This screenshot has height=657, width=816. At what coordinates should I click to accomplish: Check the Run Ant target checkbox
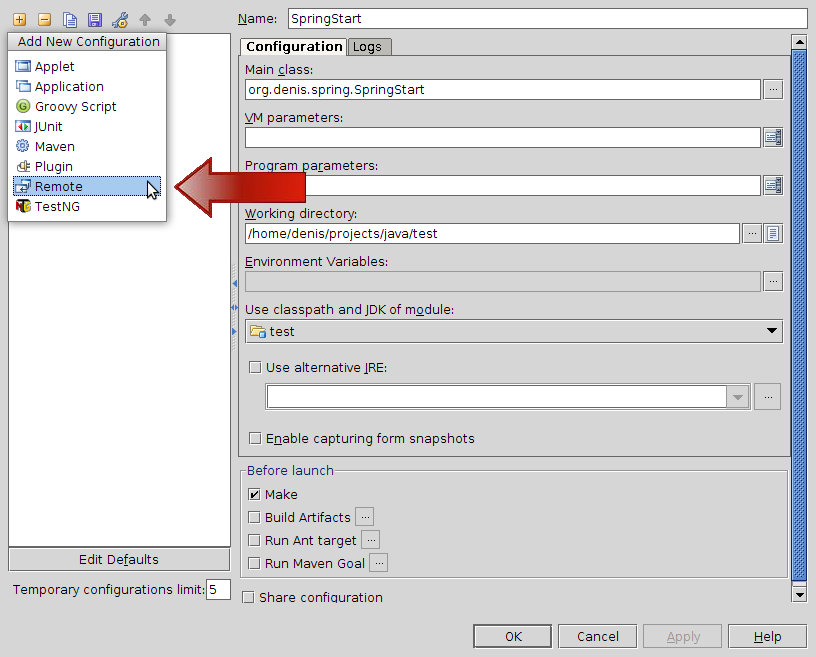254,540
